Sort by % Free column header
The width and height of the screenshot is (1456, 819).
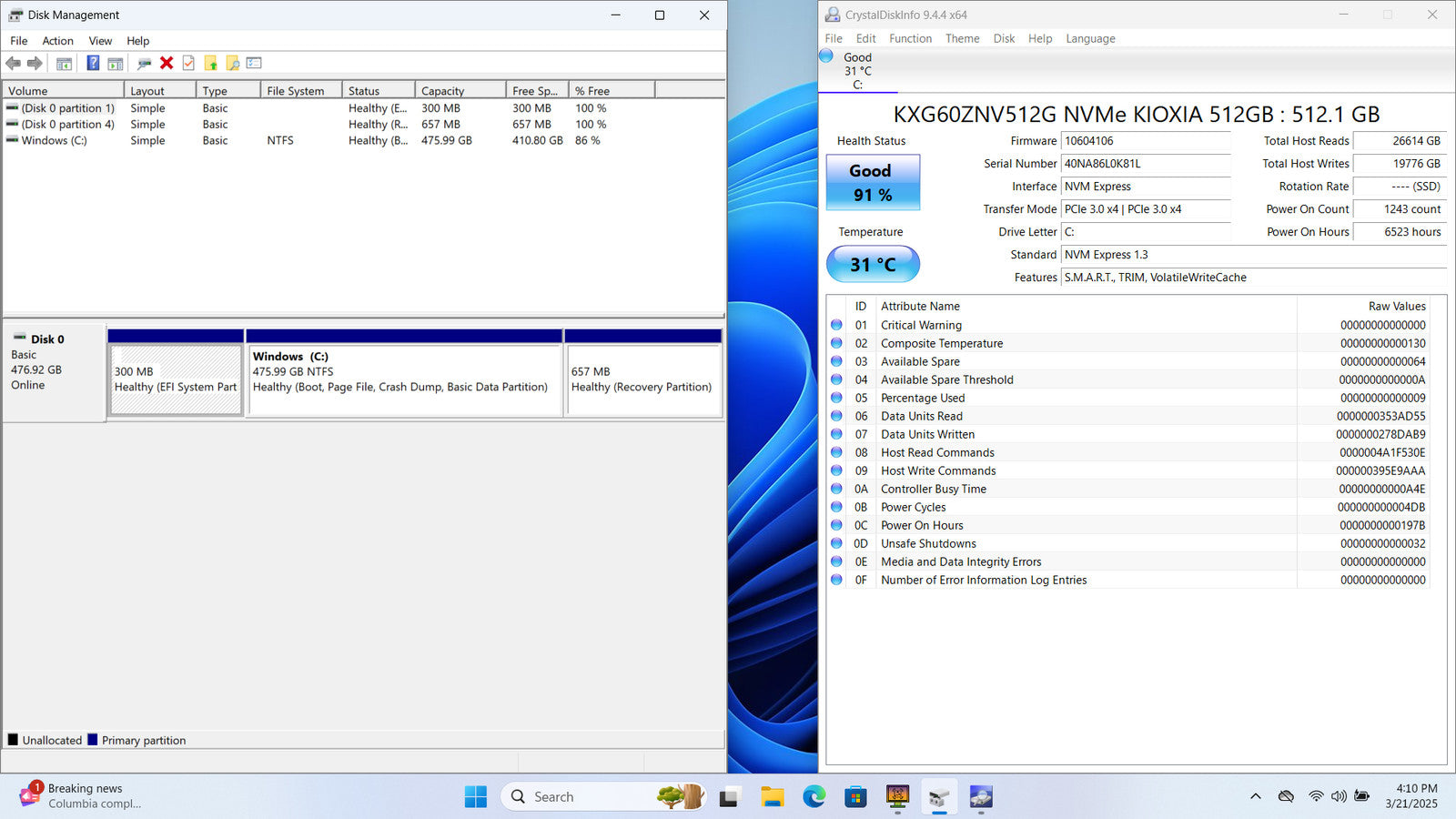(x=612, y=90)
